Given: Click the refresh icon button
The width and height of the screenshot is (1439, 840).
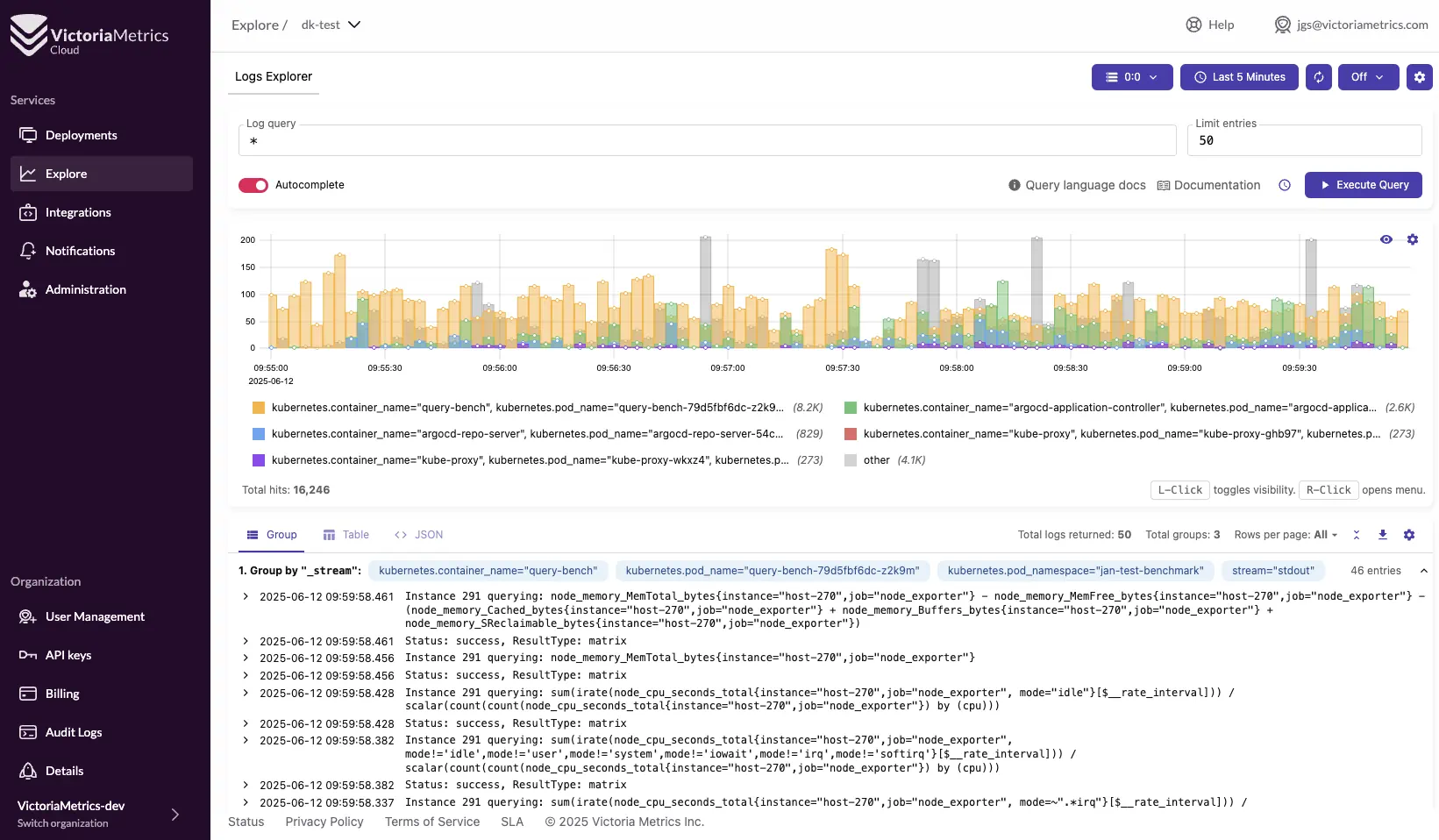Looking at the screenshot, I should pyautogui.click(x=1319, y=77).
